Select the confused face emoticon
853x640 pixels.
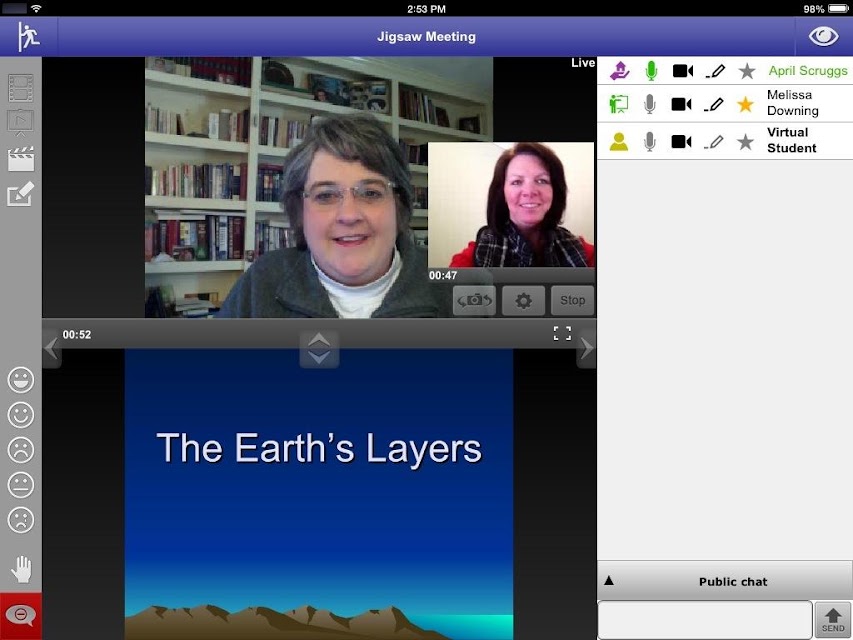[x=21, y=520]
